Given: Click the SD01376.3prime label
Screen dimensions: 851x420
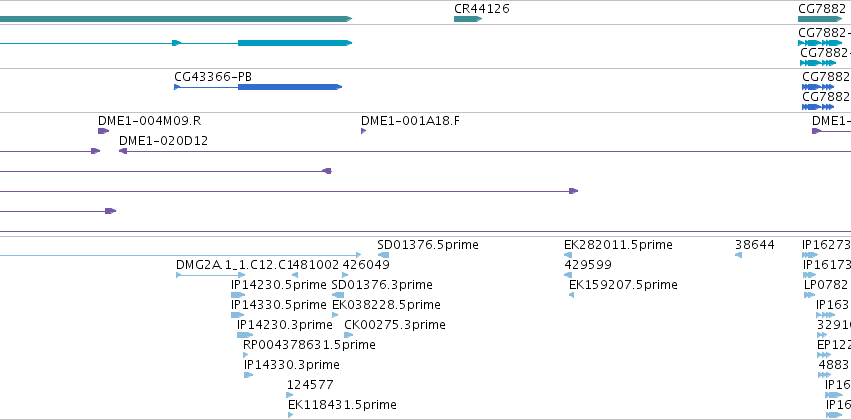Looking at the screenshot, I should coord(382,285).
